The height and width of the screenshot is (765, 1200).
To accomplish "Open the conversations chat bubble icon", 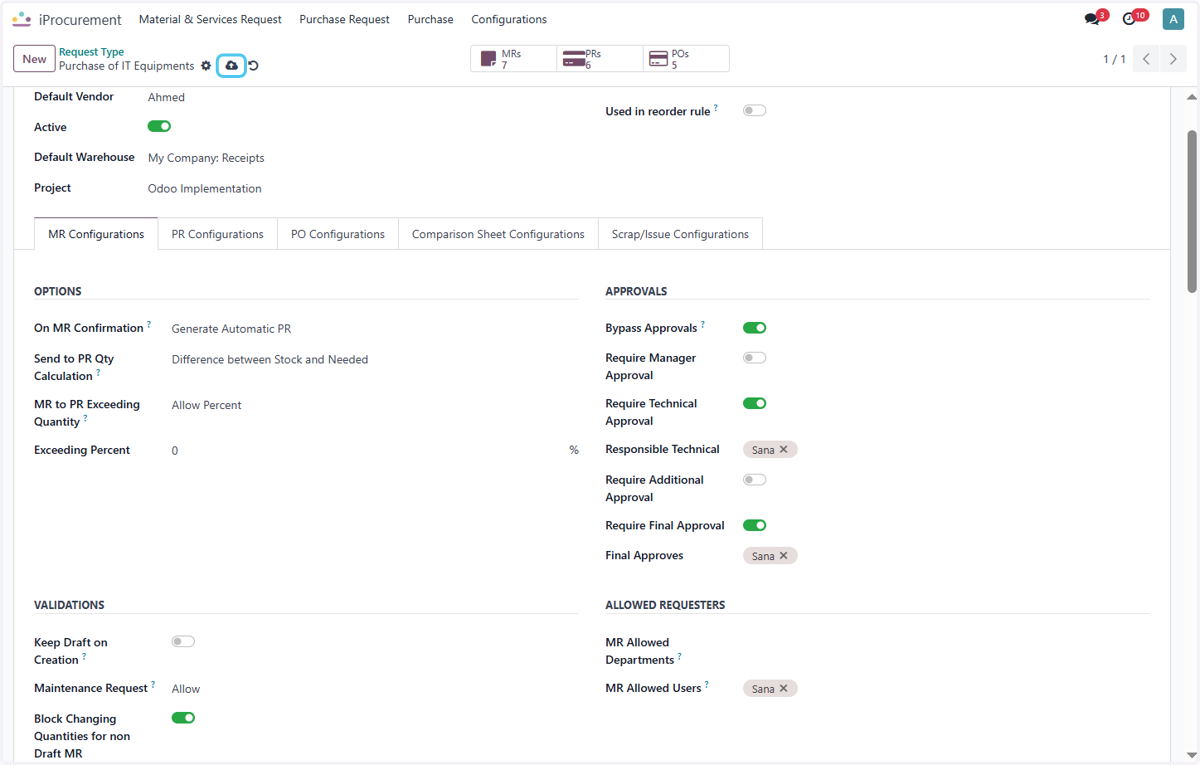I will click(x=1092, y=19).
